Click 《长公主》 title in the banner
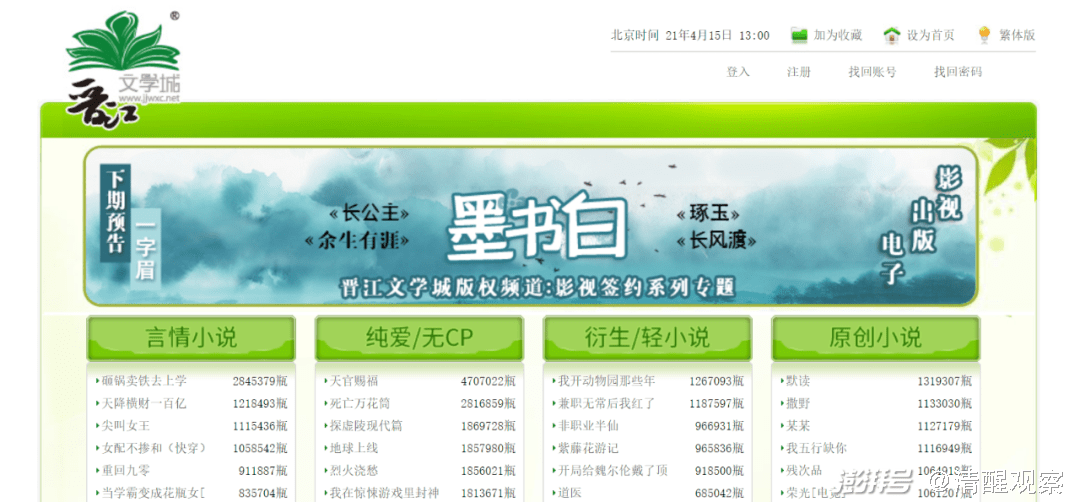 pyautogui.click(x=369, y=212)
